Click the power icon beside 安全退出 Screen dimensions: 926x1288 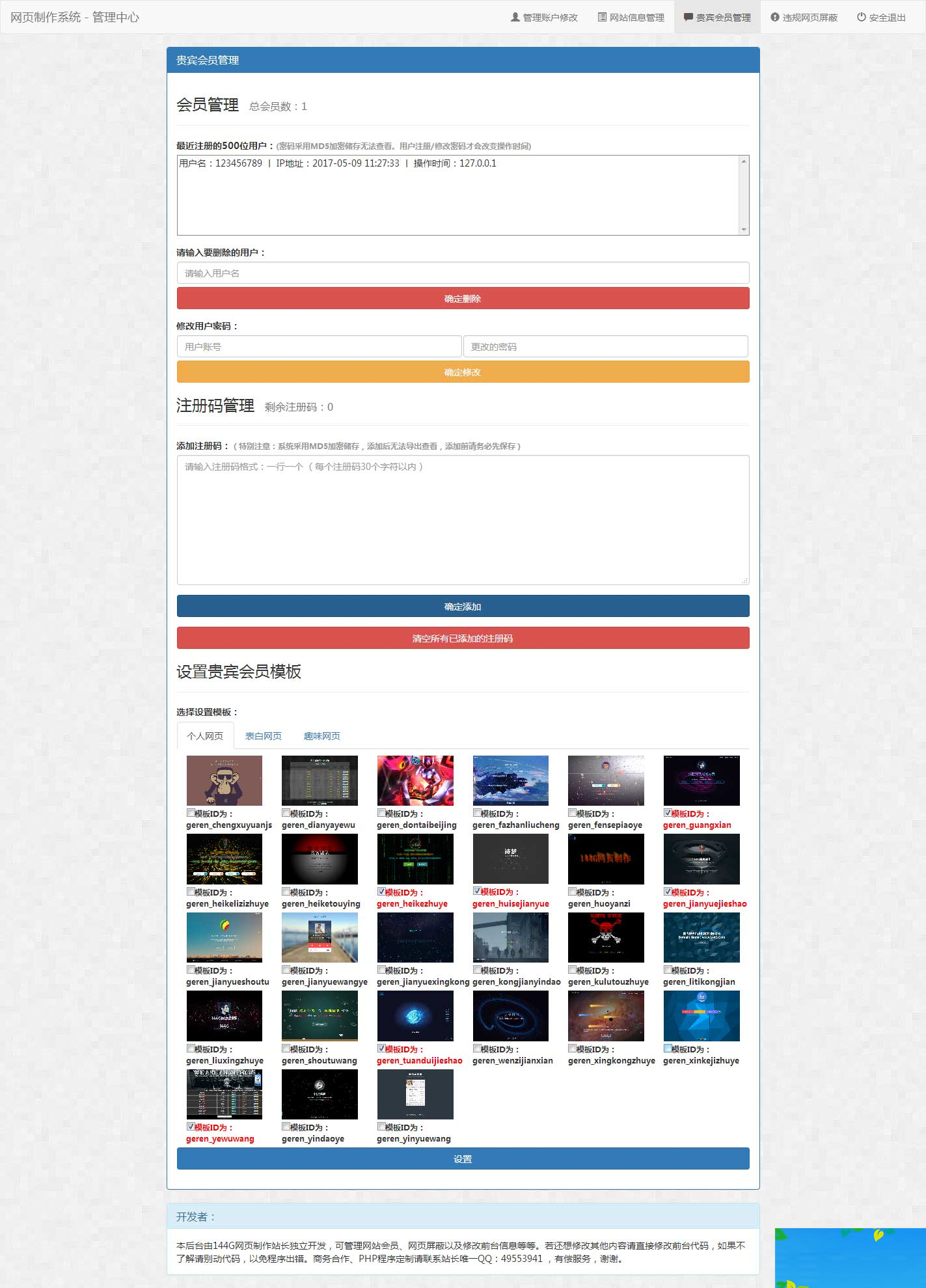click(x=861, y=18)
